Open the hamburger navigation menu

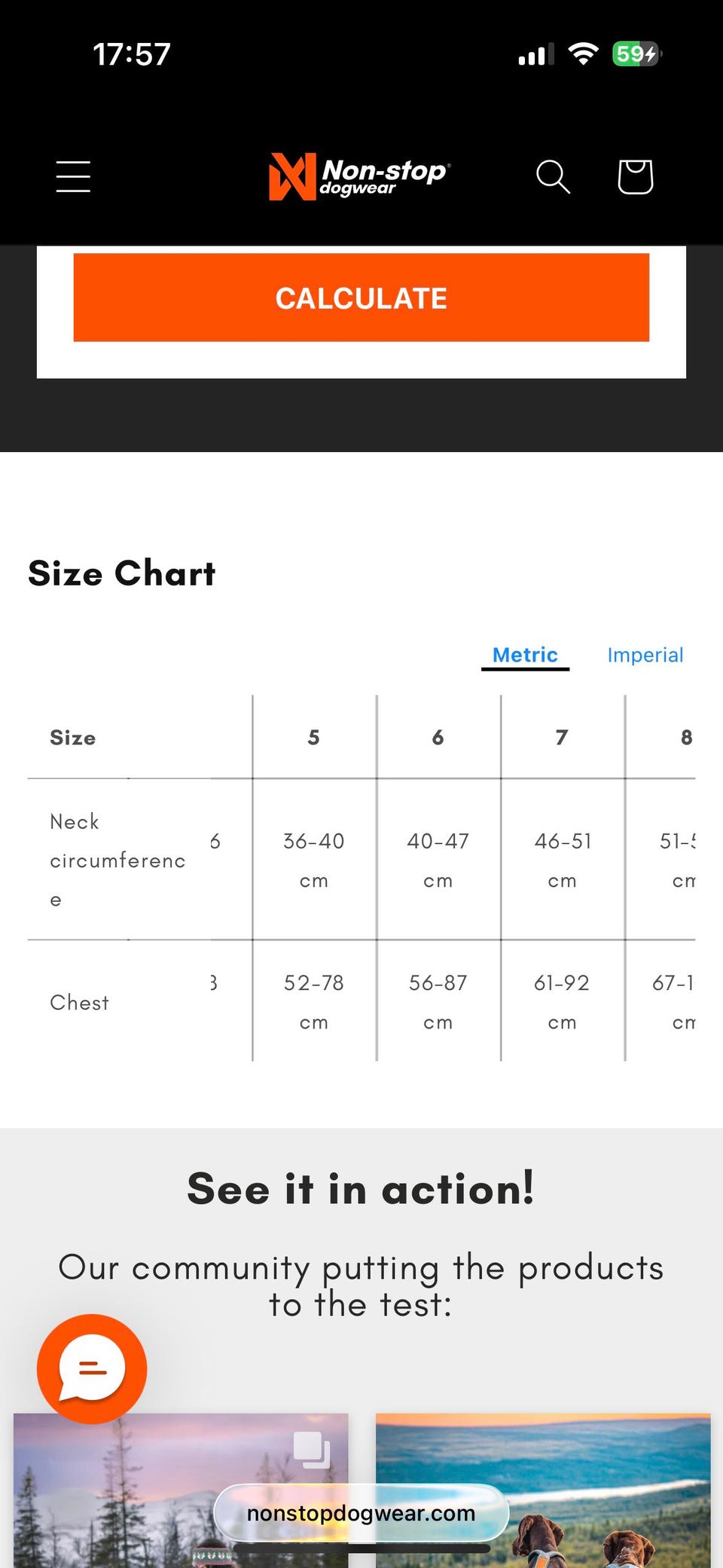(x=73, y=176)
